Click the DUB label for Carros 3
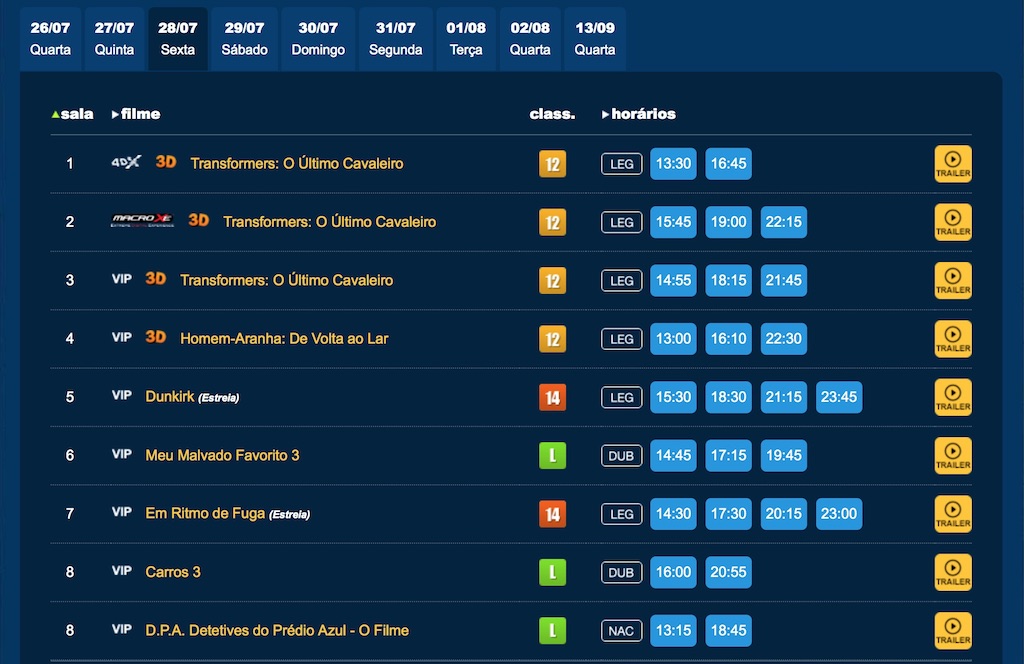1024x664 pixels. (x=622, y=572)
